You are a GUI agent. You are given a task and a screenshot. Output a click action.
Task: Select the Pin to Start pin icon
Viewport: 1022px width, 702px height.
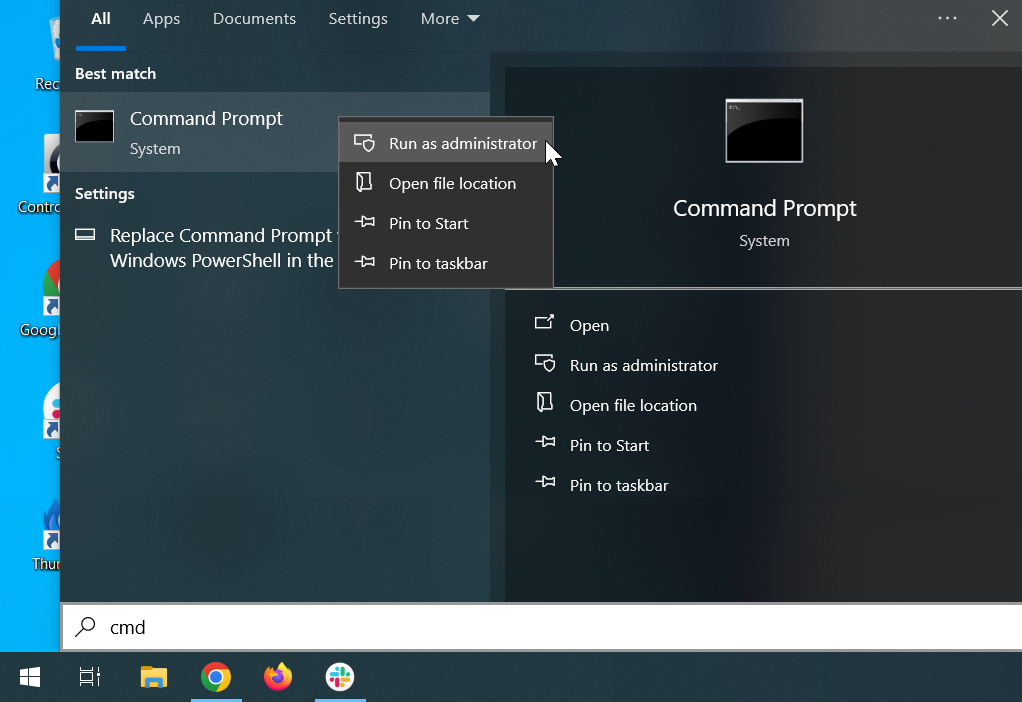pyautogui.click(x=365, y=223)
